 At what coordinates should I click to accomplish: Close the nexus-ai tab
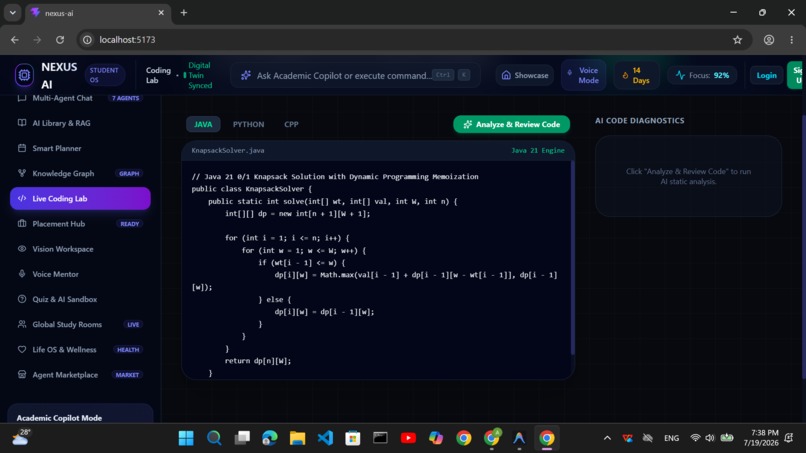coord(161,13)
